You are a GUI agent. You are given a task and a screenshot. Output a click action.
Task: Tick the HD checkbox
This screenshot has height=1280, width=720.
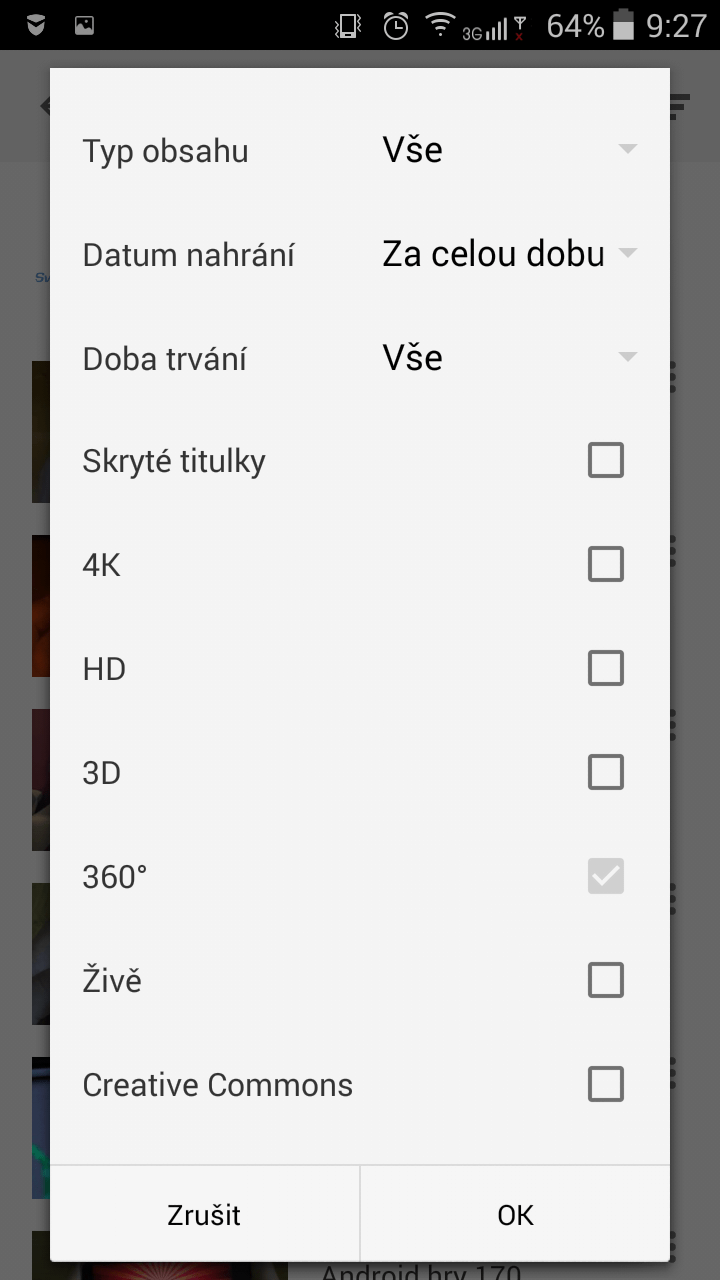click(606, 669)
